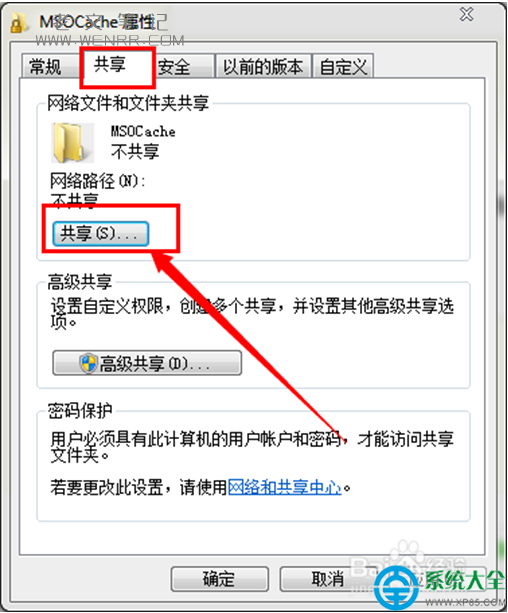Click the 不共享 network path value

point(74,200)
